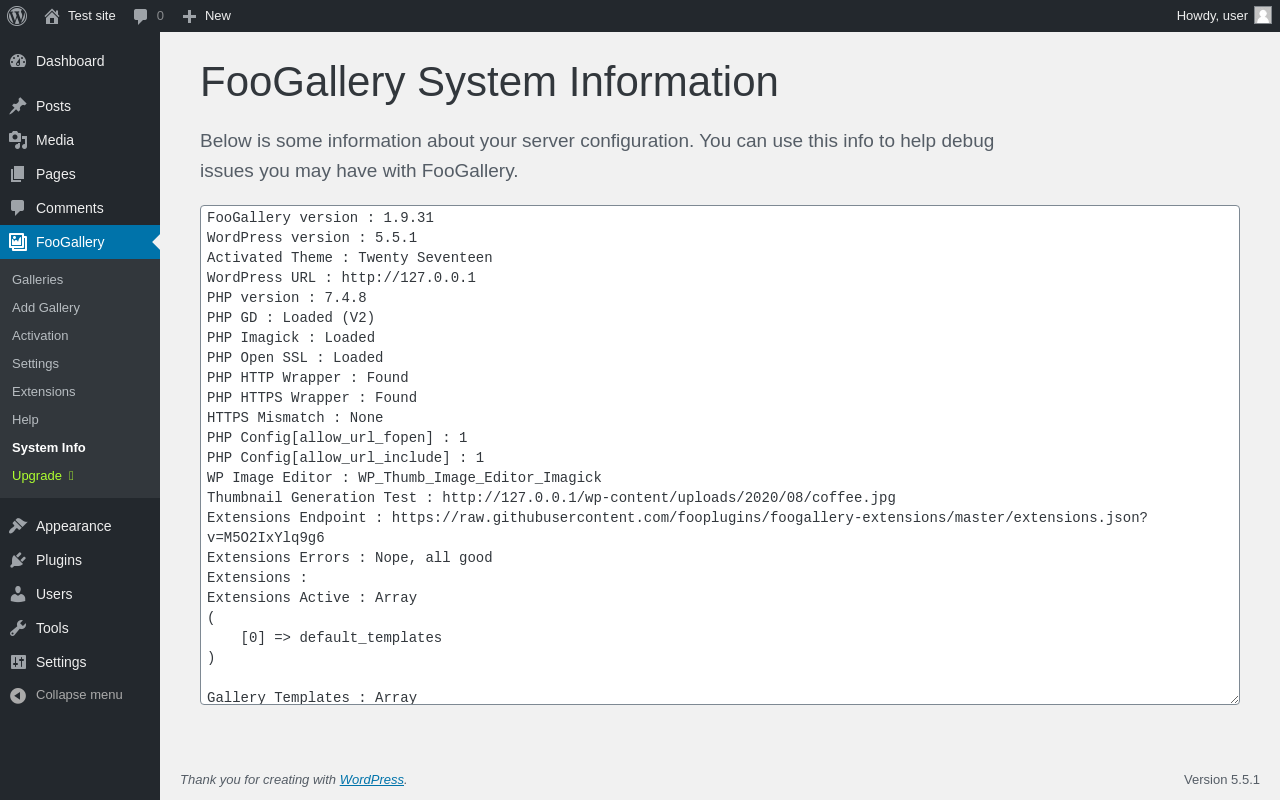This screenshot has width=1280, height=800.
Task: Click Collapse menu text
Action: coord(79,695)
